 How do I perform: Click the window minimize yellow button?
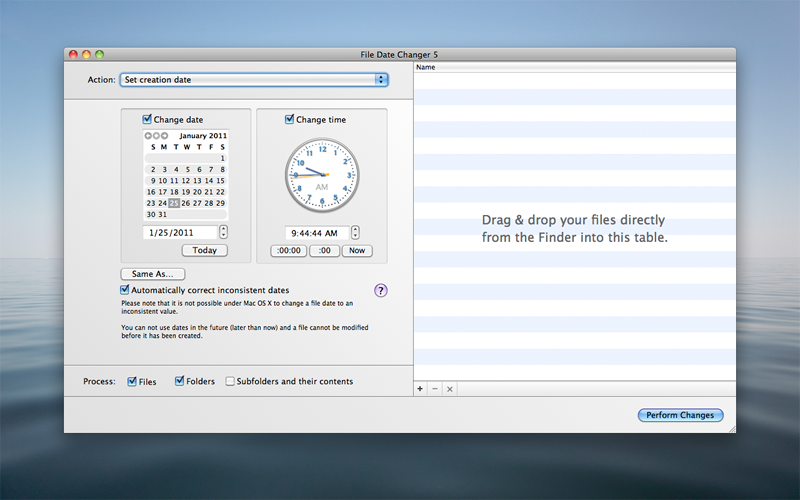[86, 54]
